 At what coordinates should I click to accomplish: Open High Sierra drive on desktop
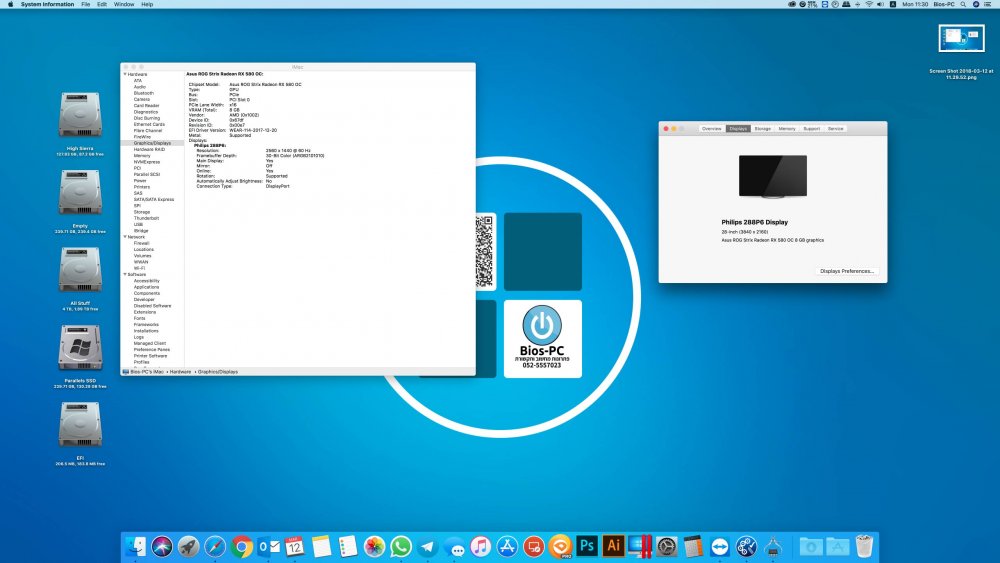tap(80, 115)
